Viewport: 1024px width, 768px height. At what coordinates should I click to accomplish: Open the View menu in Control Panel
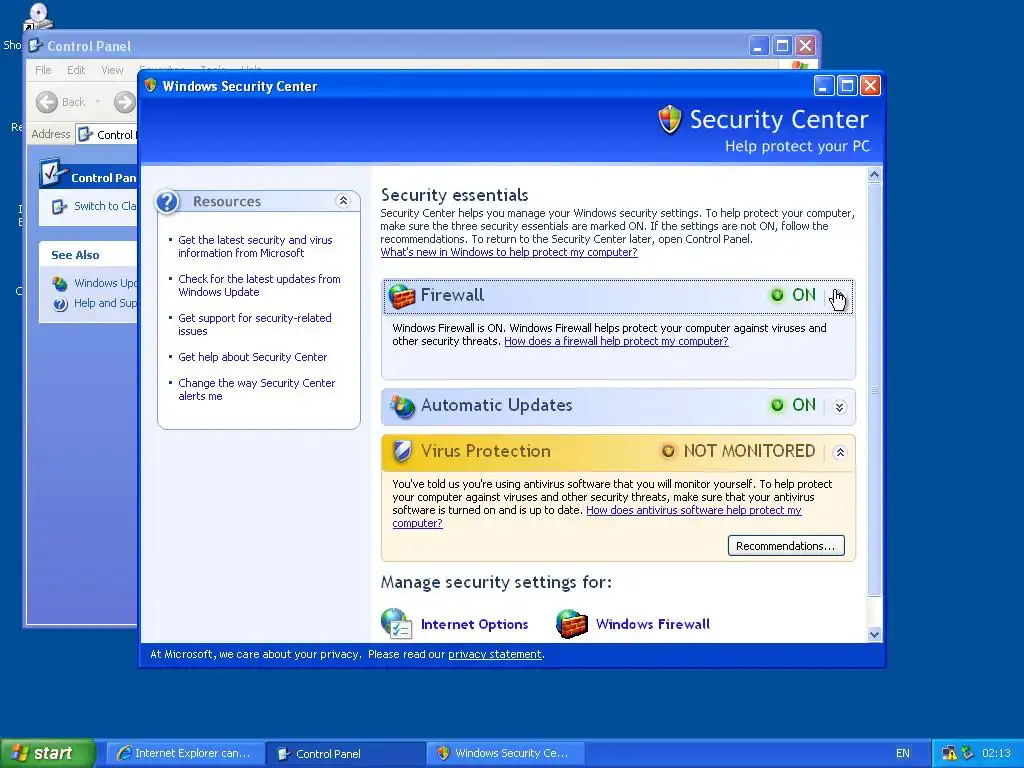[112, 70]
